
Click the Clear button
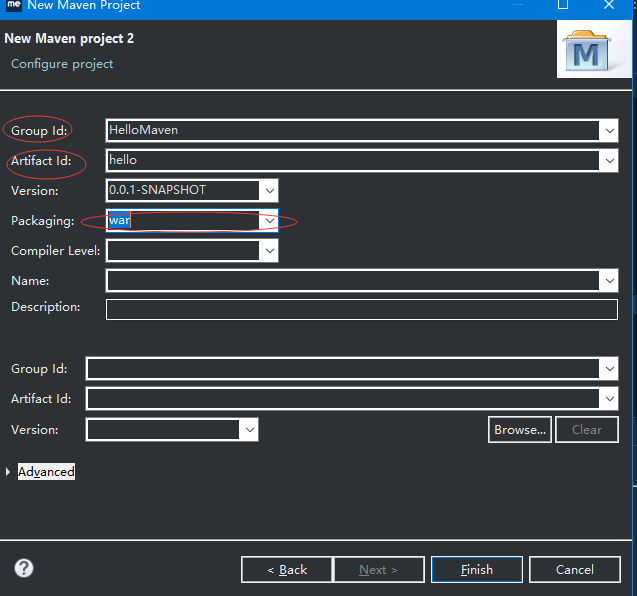587,429
